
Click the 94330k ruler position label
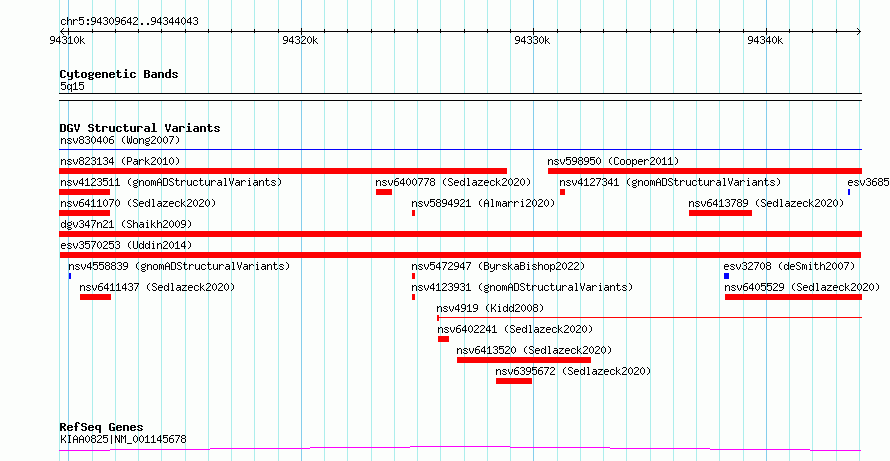coord(532,41)
